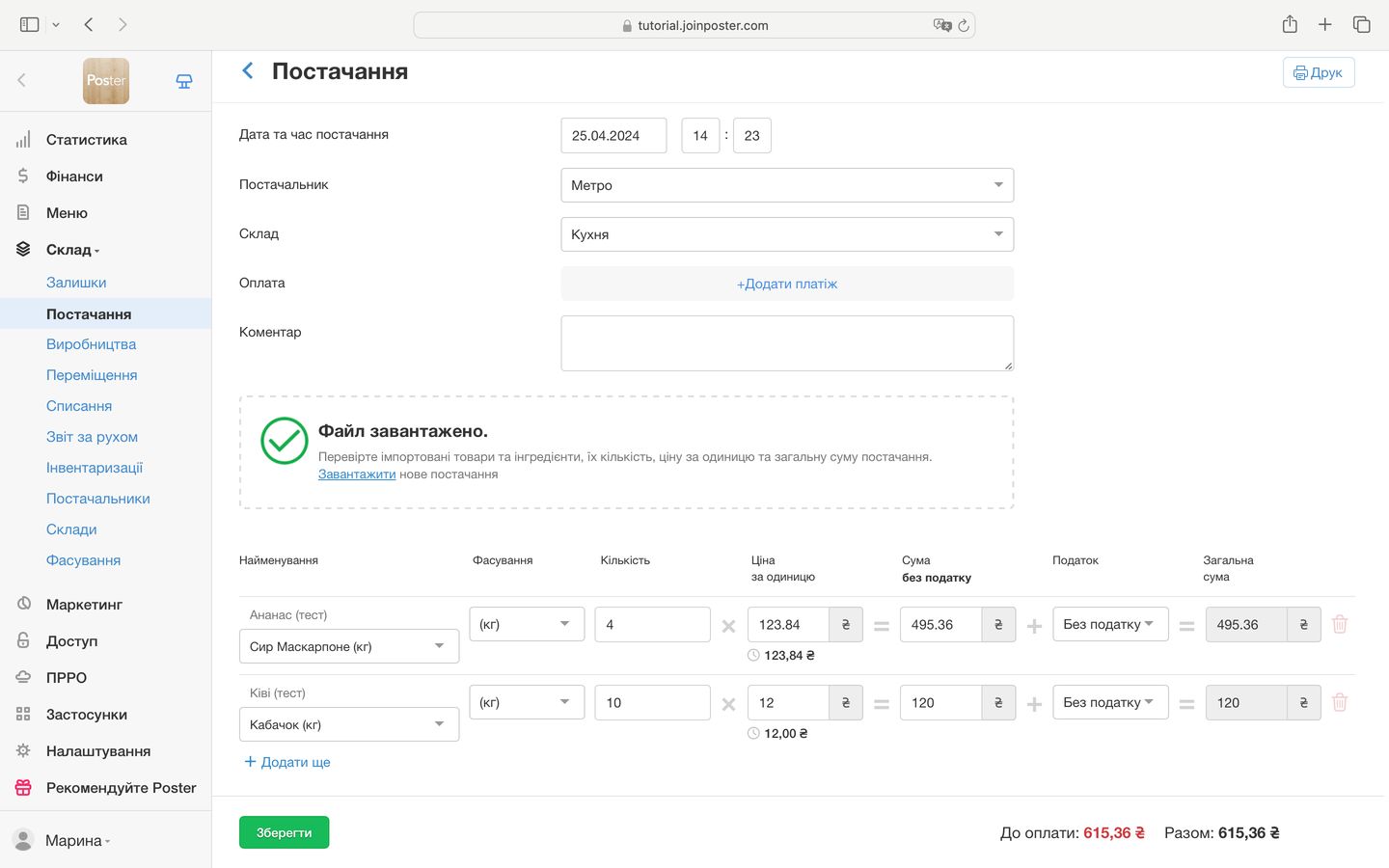
Task: Remove the Ківі row using trash icon
Action: tap(1339, 703)
